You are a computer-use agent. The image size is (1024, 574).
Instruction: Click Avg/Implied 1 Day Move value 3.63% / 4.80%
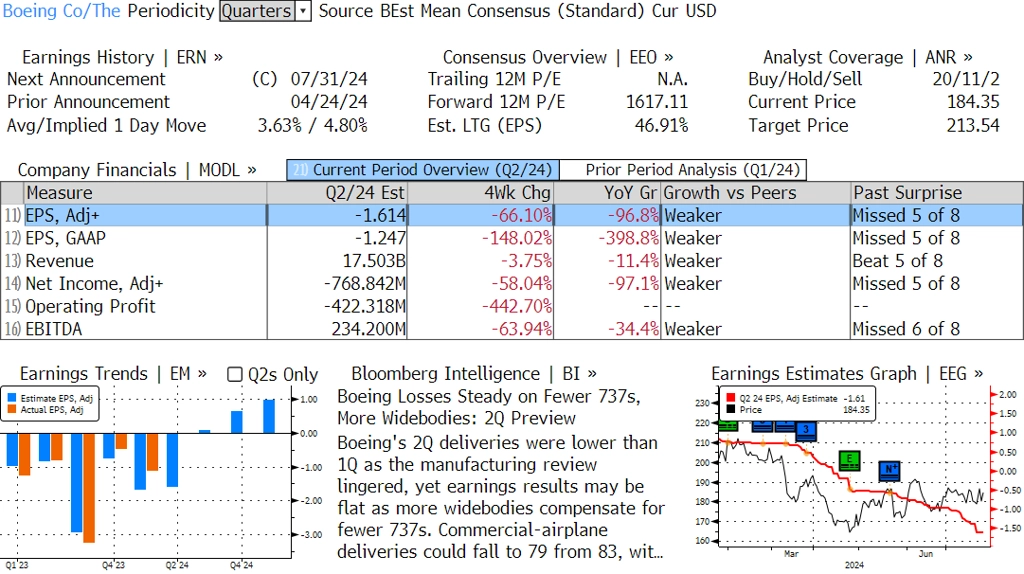[312, 126]
